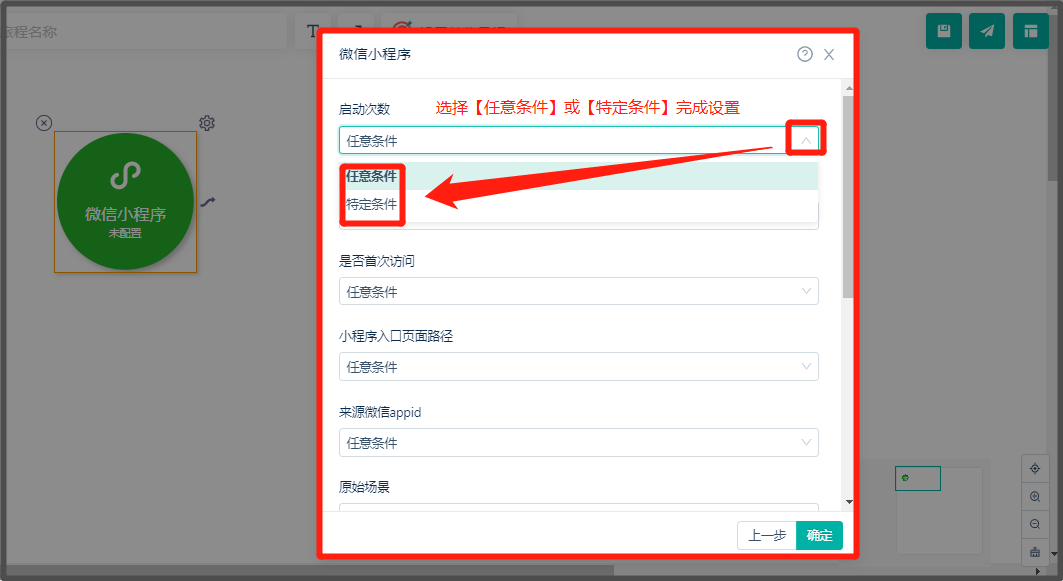Viewport: 1063px width, 581px height.
Task: Open the help icon in dialog header
Action: 805,54
